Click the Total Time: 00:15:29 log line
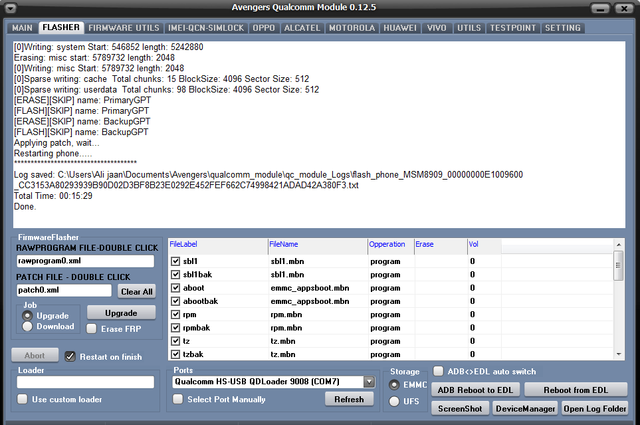This screenshot has width=640, height=425. click(53, 196)
